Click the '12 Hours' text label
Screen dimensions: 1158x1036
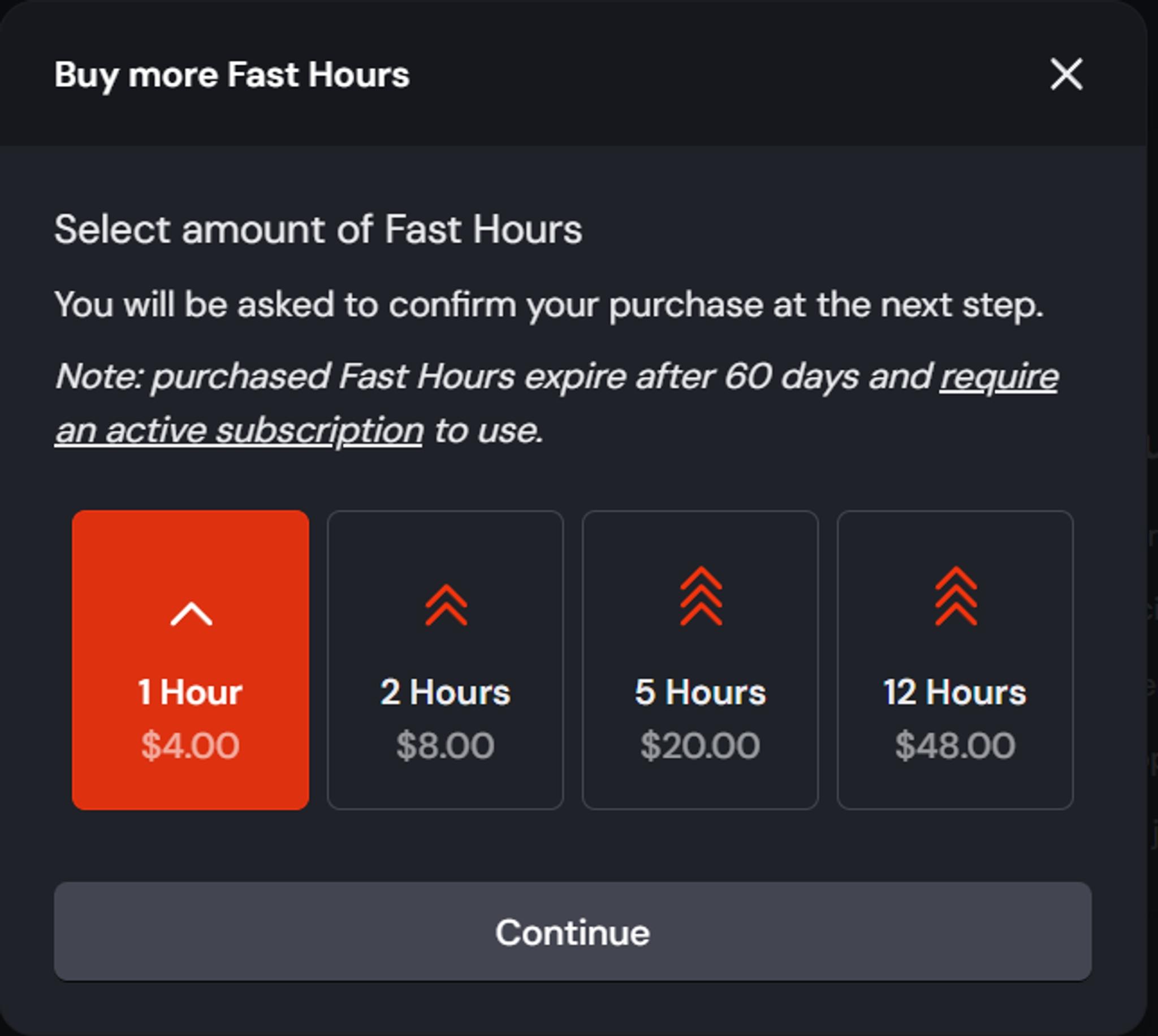click(956, 692)
